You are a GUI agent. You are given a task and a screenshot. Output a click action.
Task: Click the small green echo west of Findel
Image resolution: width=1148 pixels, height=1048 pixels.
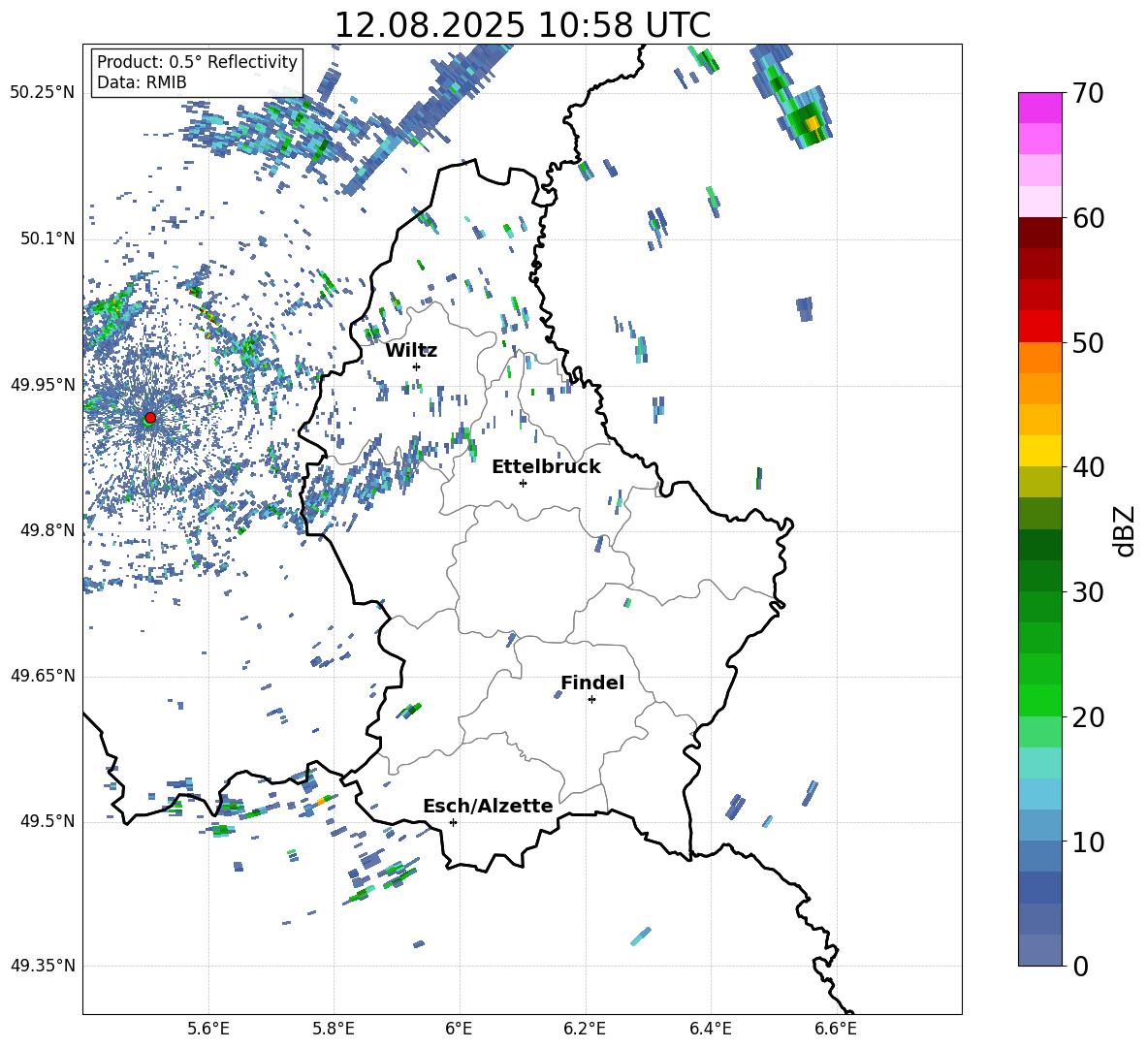411,710
